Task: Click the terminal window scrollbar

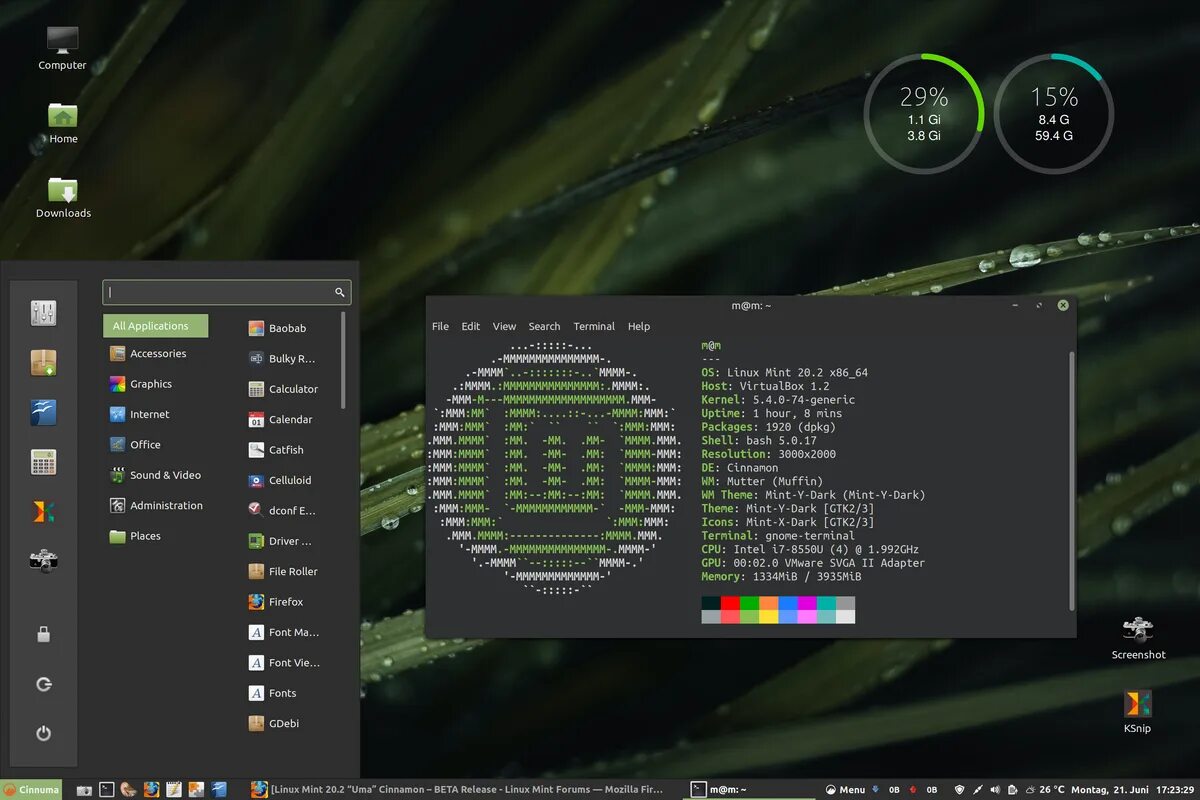Action: tap(1072, 480)
